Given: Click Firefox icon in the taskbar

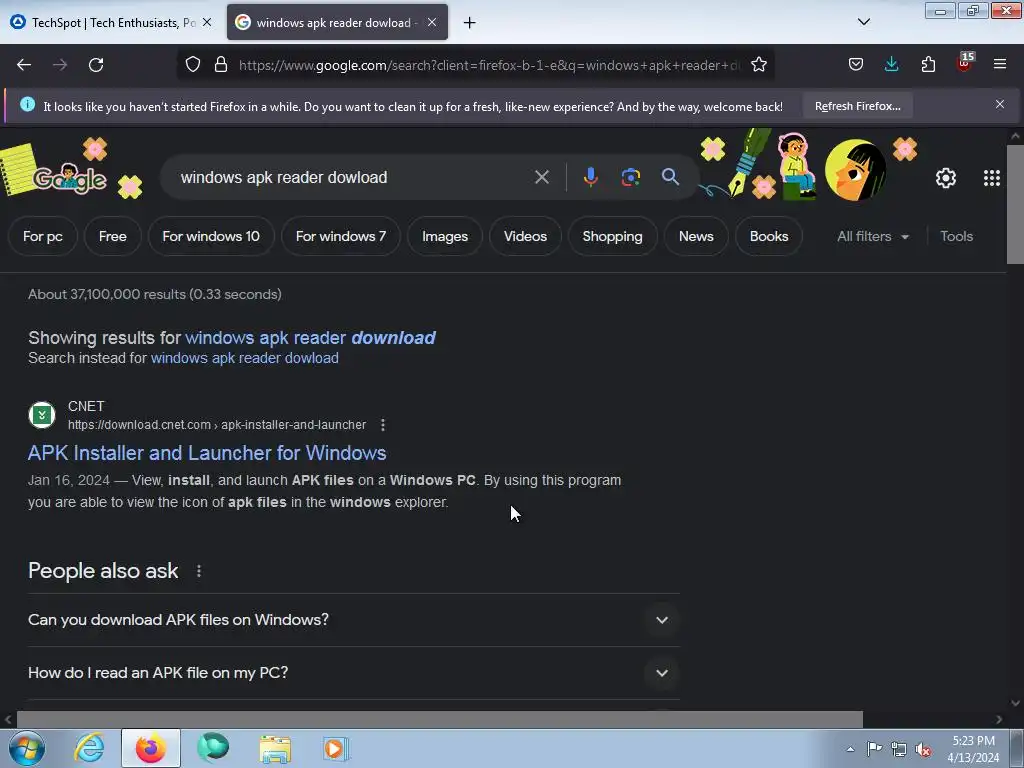Looking at the screenshot, I should coord(150,748).
